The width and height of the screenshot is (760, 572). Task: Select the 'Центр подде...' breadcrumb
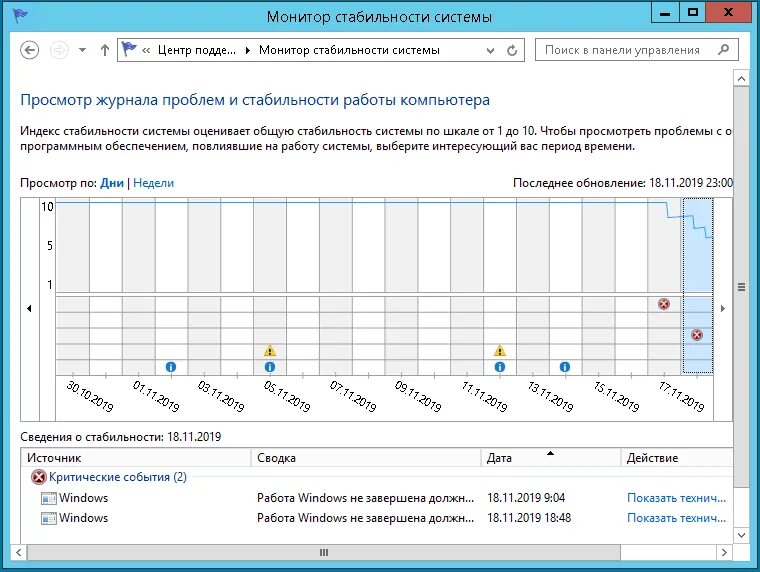tap(197, 50)
